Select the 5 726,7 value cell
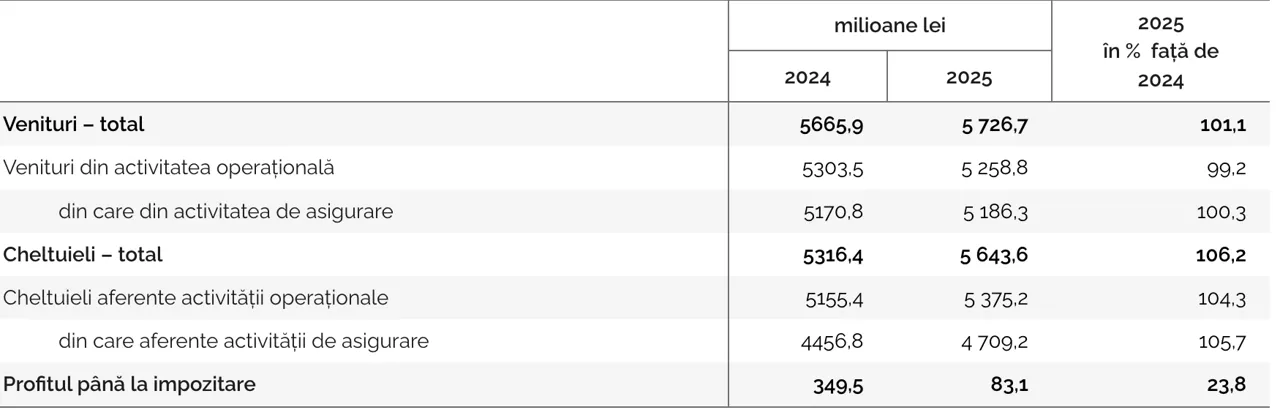Screen dimensions: 1280x410 point(994,125)
